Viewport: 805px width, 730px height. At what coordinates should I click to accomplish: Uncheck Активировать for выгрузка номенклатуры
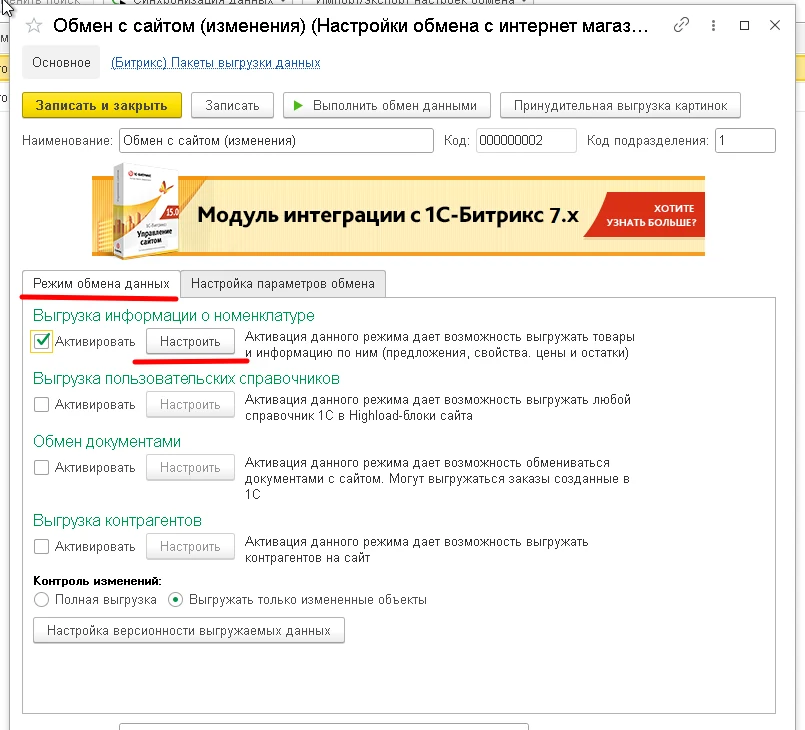tap(42, 341)
